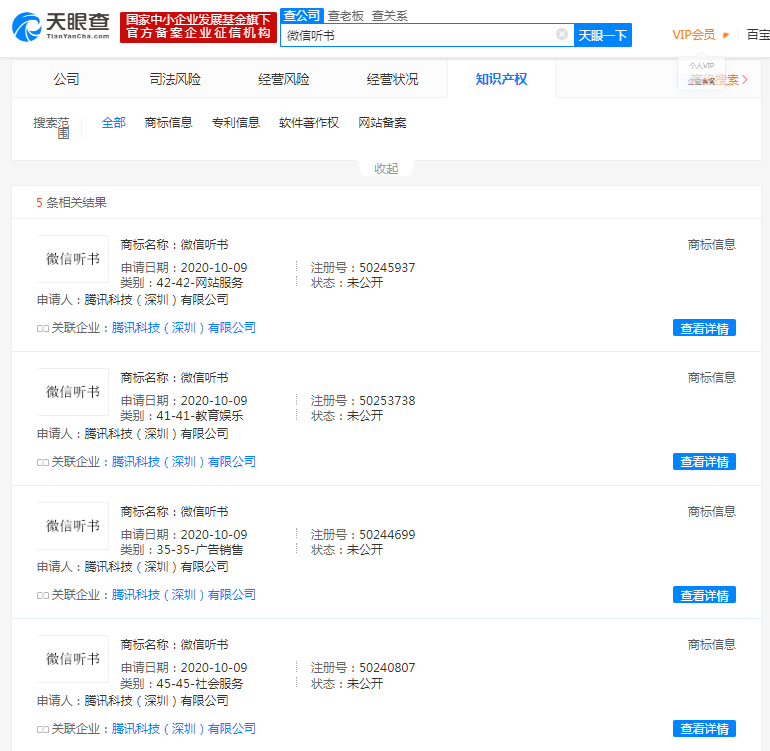The image size is (770, 751).
Task: Click the orange arrow next to VIP会员
Action: coord(726,35)
